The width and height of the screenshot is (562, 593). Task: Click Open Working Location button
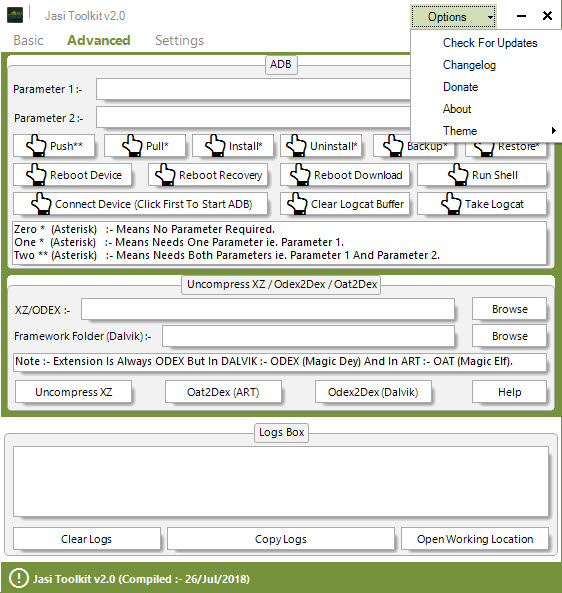point(475,539)
